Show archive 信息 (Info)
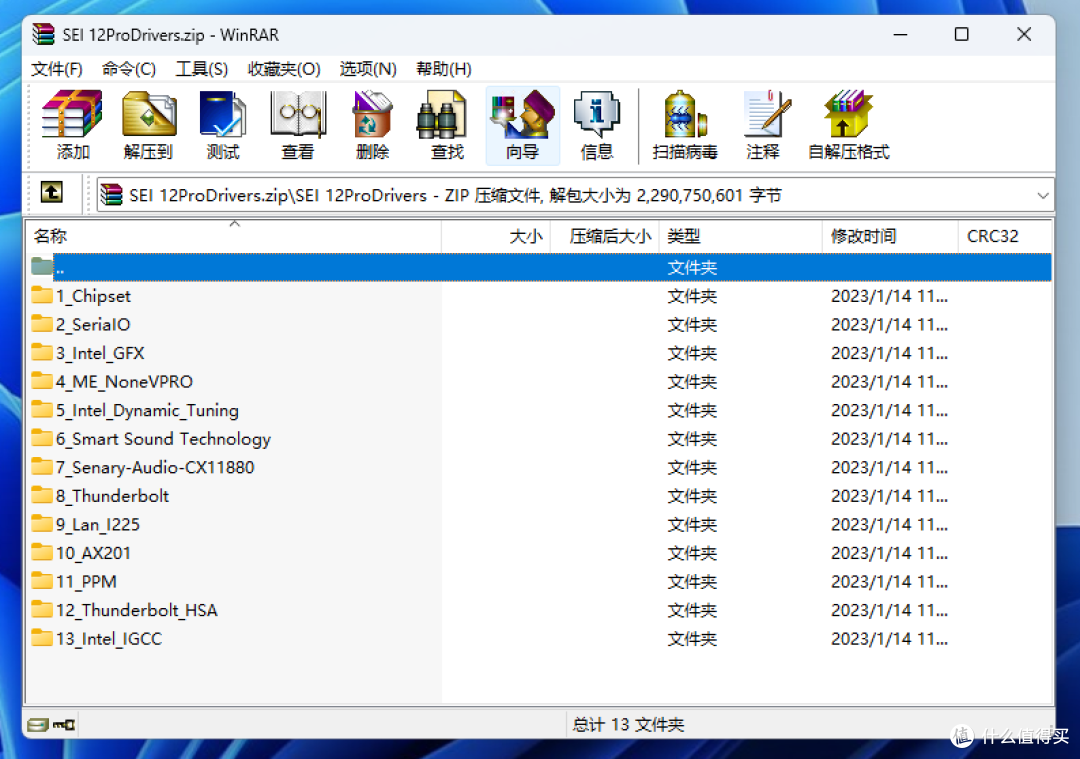 [x=597, y=125]
